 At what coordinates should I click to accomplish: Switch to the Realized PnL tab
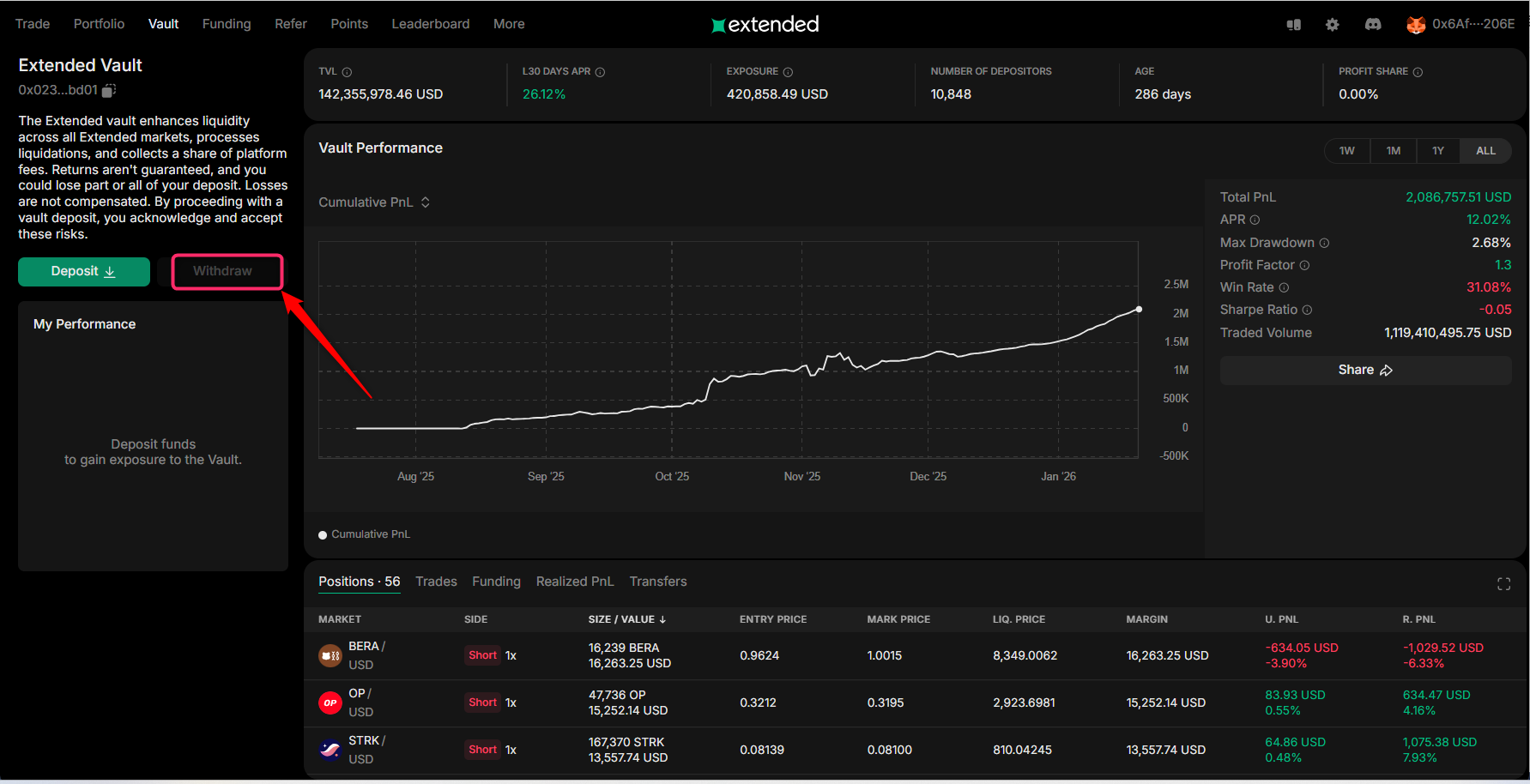[x=574, y=582]
